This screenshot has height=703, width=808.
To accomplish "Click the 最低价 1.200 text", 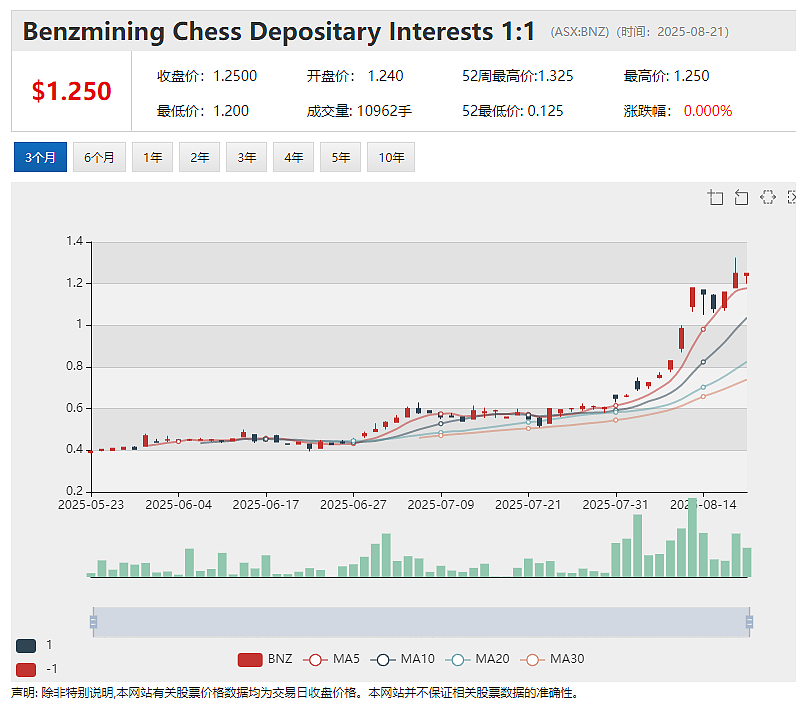I will pyautogui.click(x=203, y=111).
